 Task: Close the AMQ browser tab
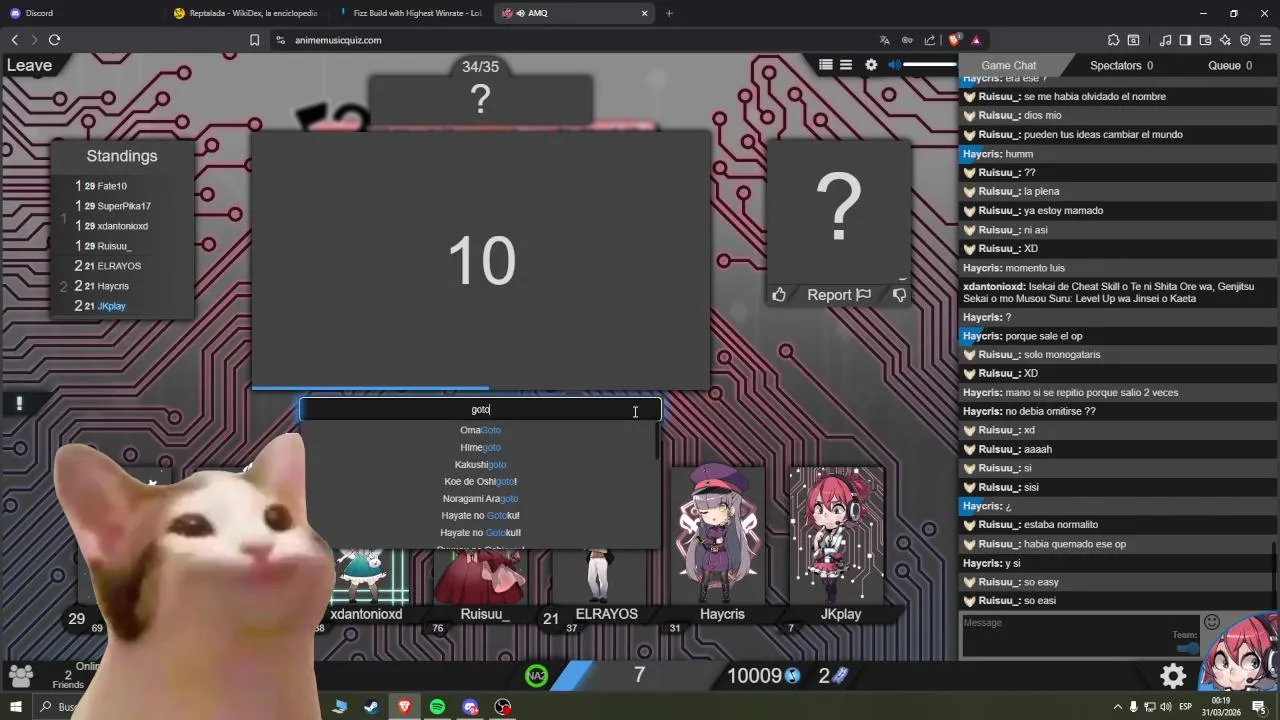tap(644, 13)
